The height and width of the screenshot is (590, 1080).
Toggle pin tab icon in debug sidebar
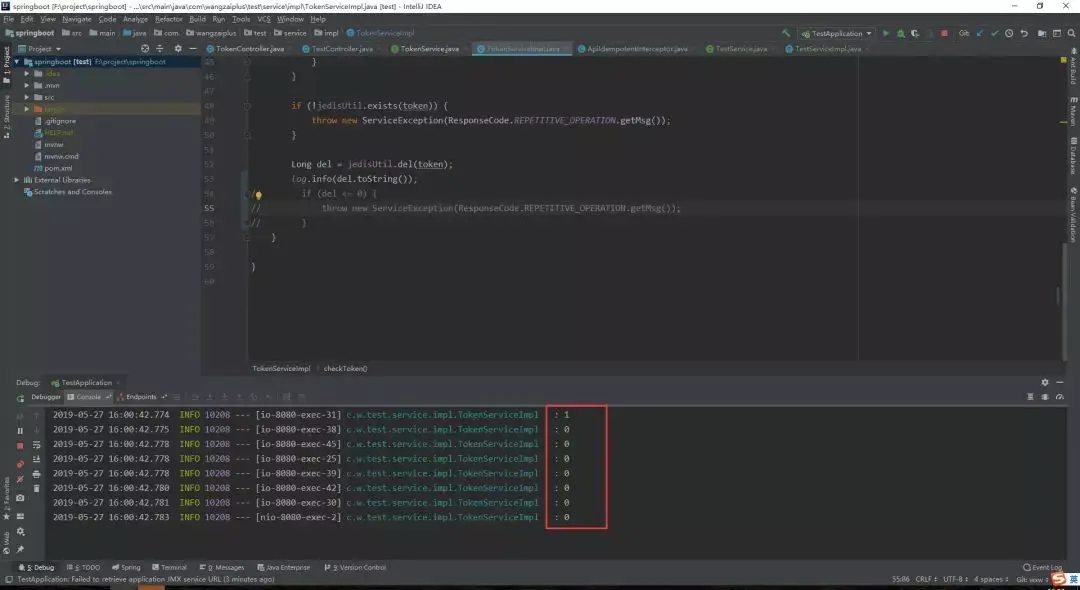coord(20,549)
